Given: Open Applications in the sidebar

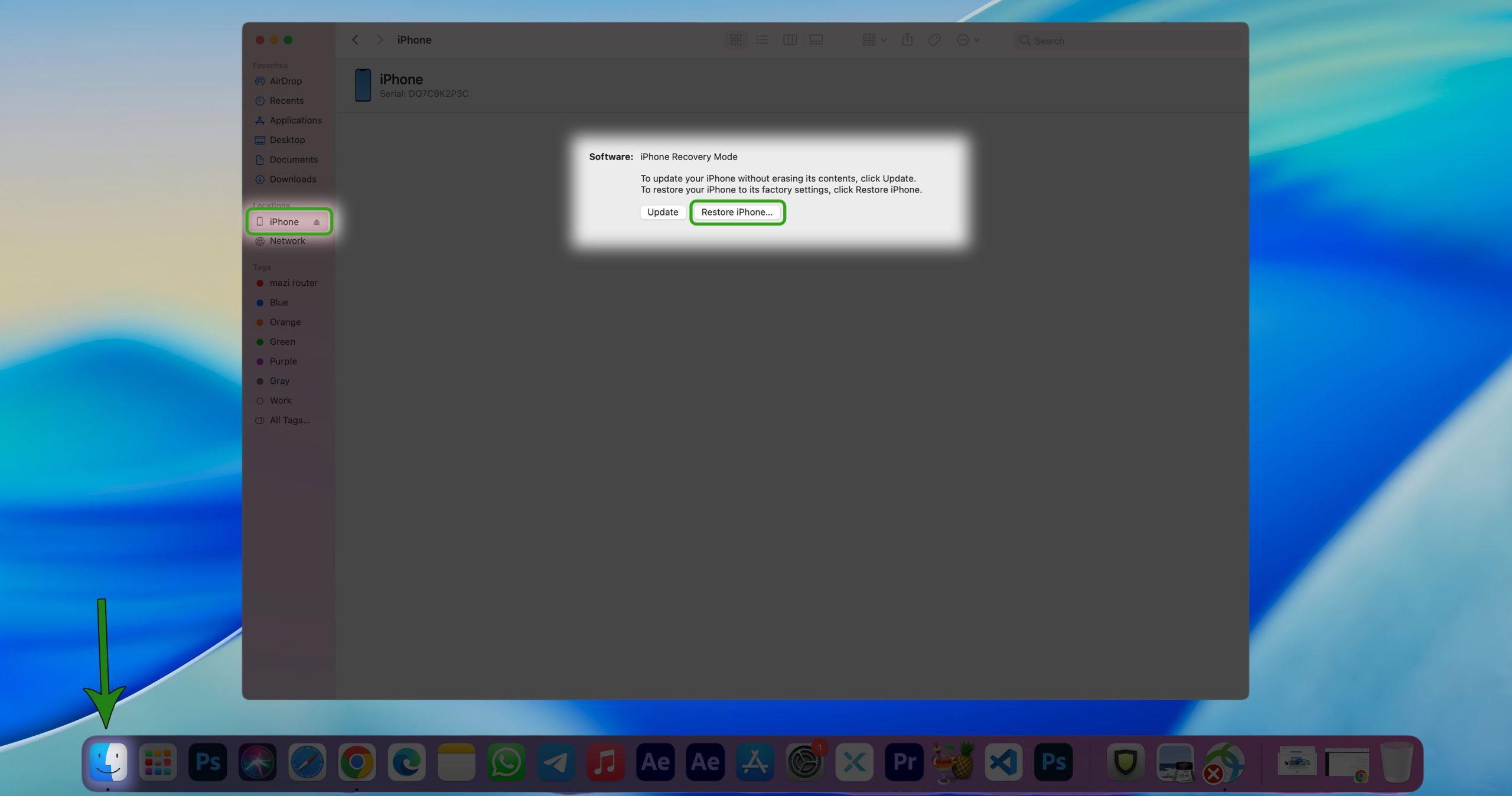Looking at the screenshot, I should click(x=295, y=120).
